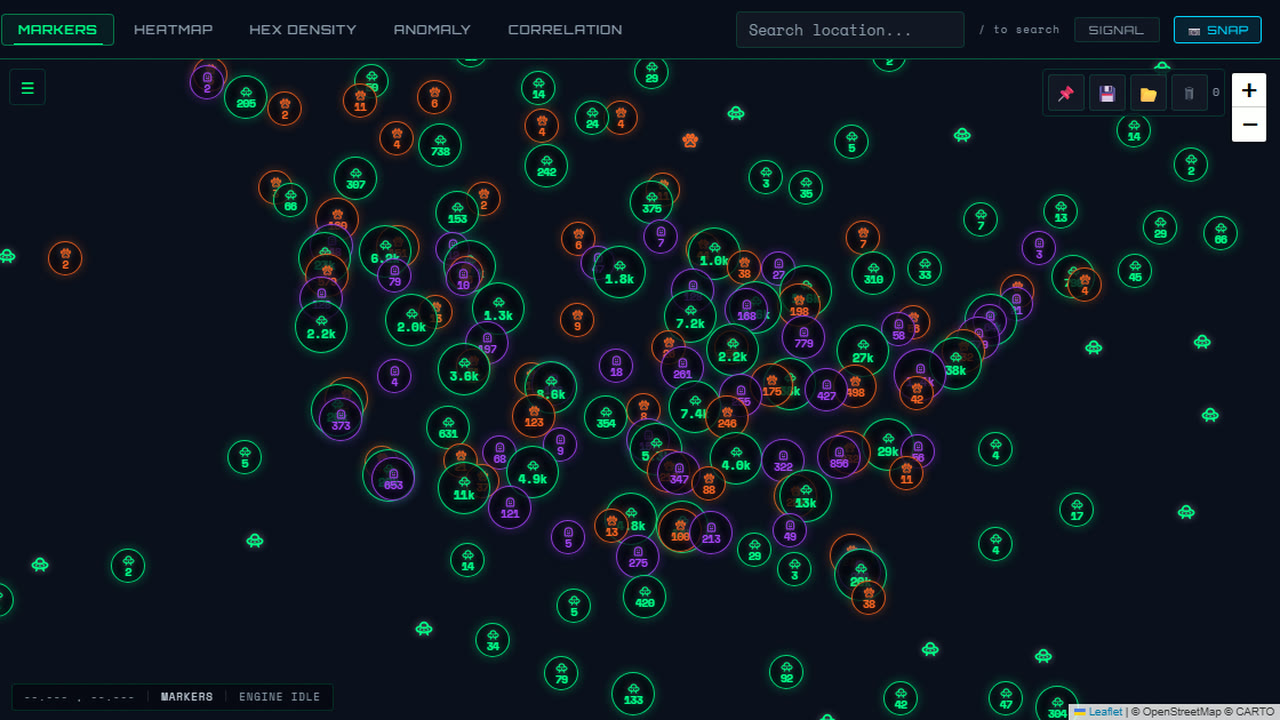Save using the floppy disk icon
The width and height of the screenshot is (1280, 720).
point(1107,94)
